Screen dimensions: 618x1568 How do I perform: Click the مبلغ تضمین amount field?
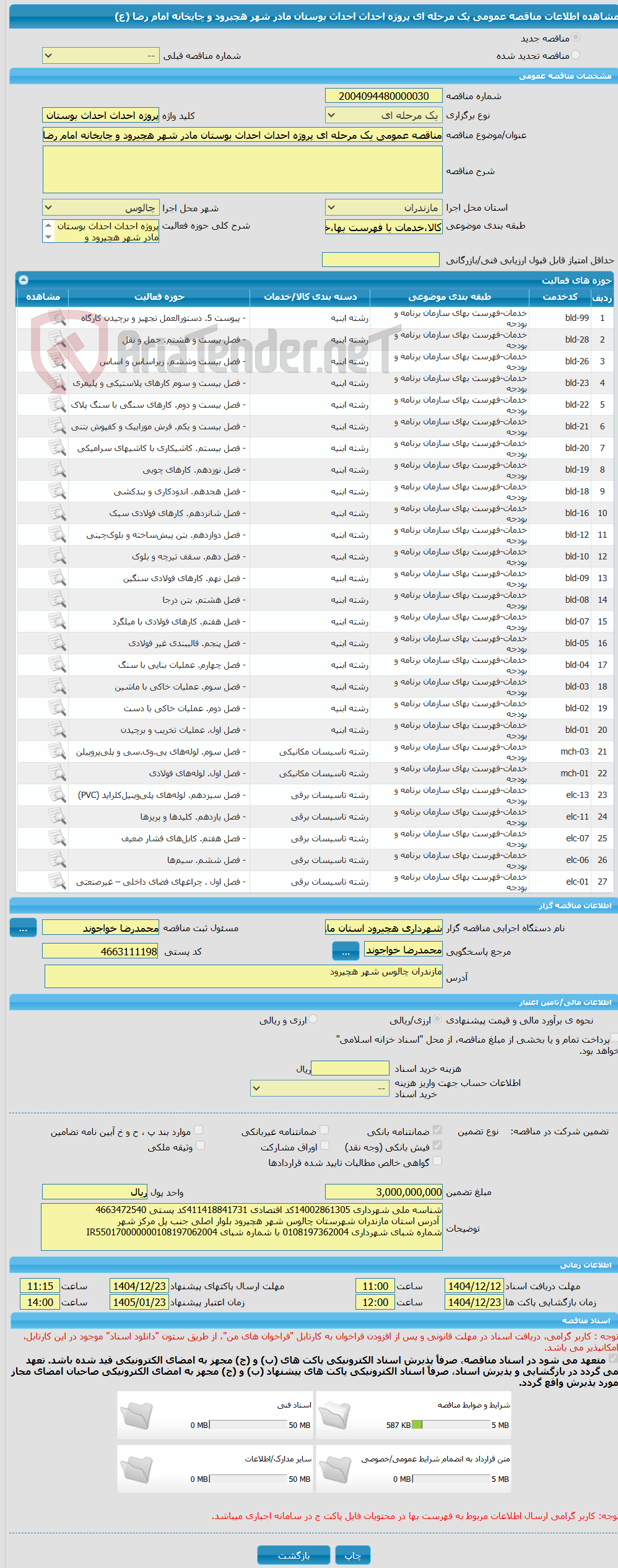[383, 1192]
